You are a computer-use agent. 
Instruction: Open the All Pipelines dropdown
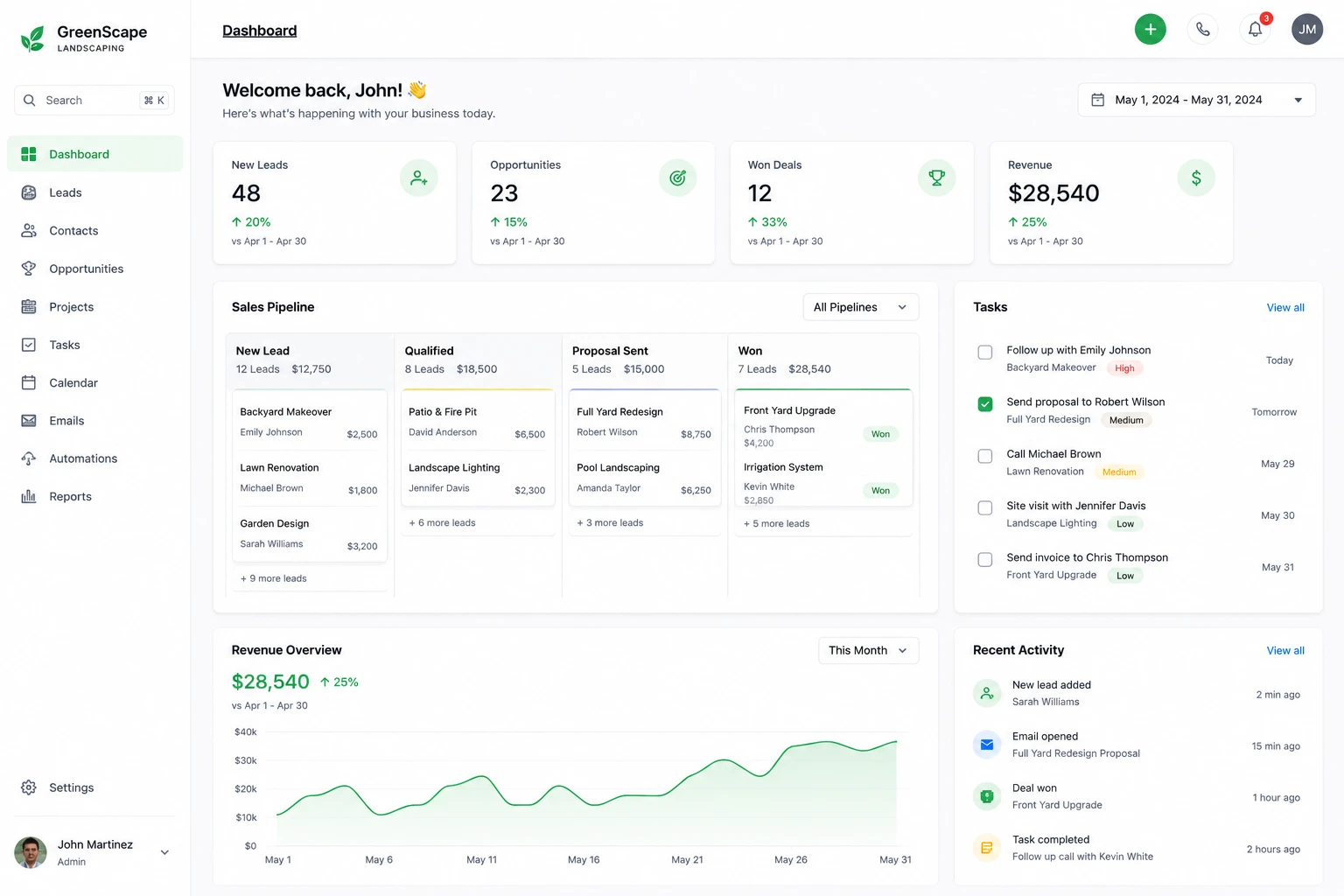tap(861, 307)
